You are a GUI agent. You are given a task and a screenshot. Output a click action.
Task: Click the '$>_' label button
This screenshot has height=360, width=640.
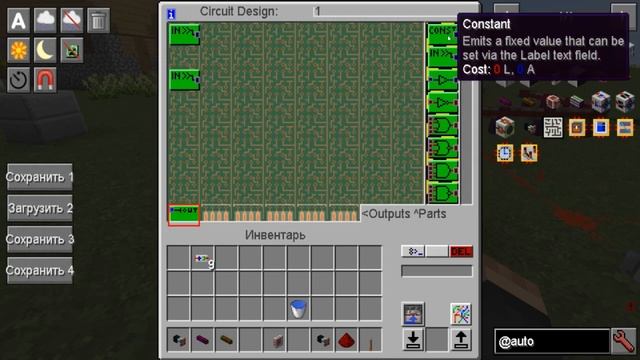413,251
